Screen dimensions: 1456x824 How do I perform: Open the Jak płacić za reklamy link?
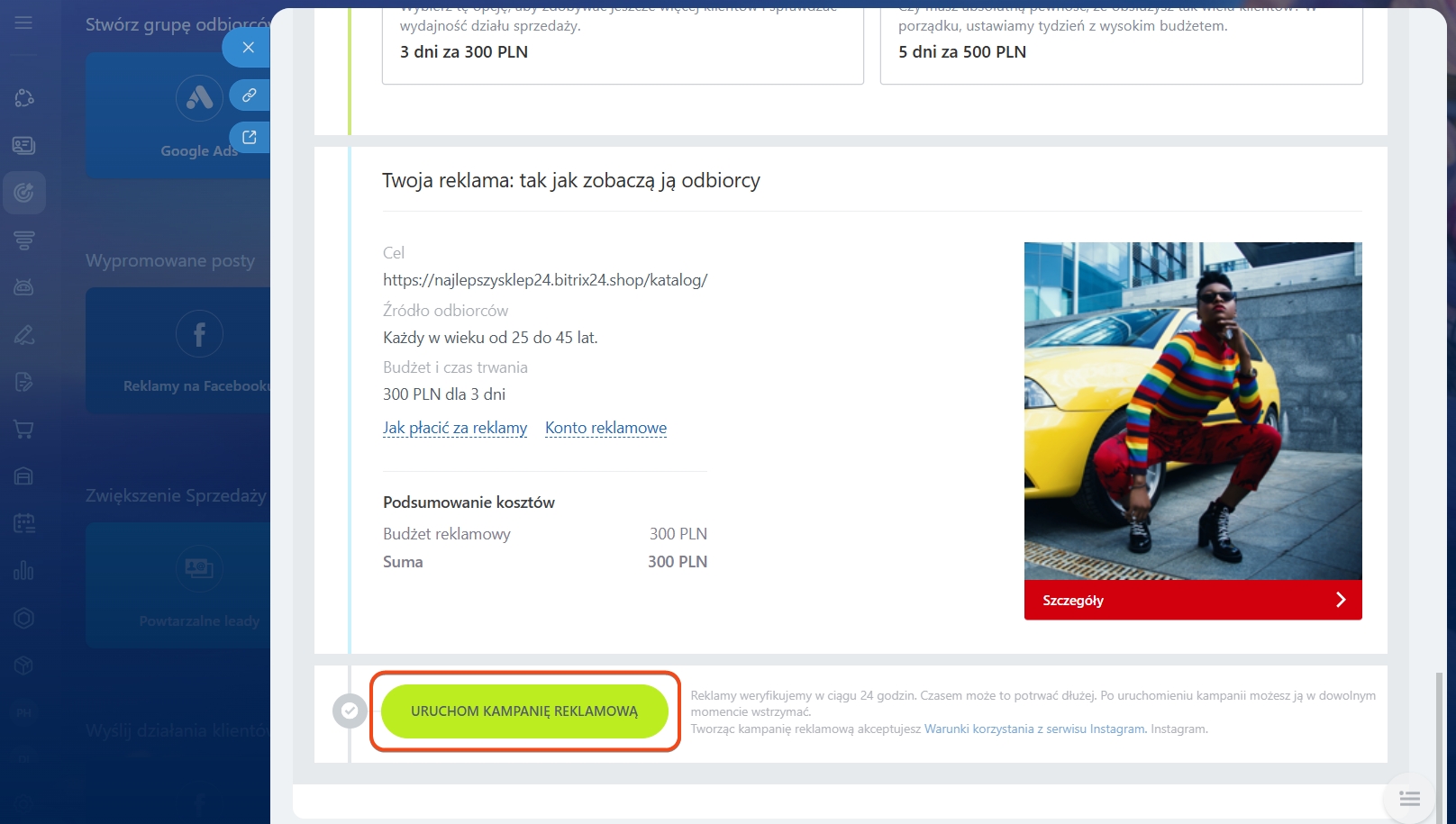(x=455, y=428)
